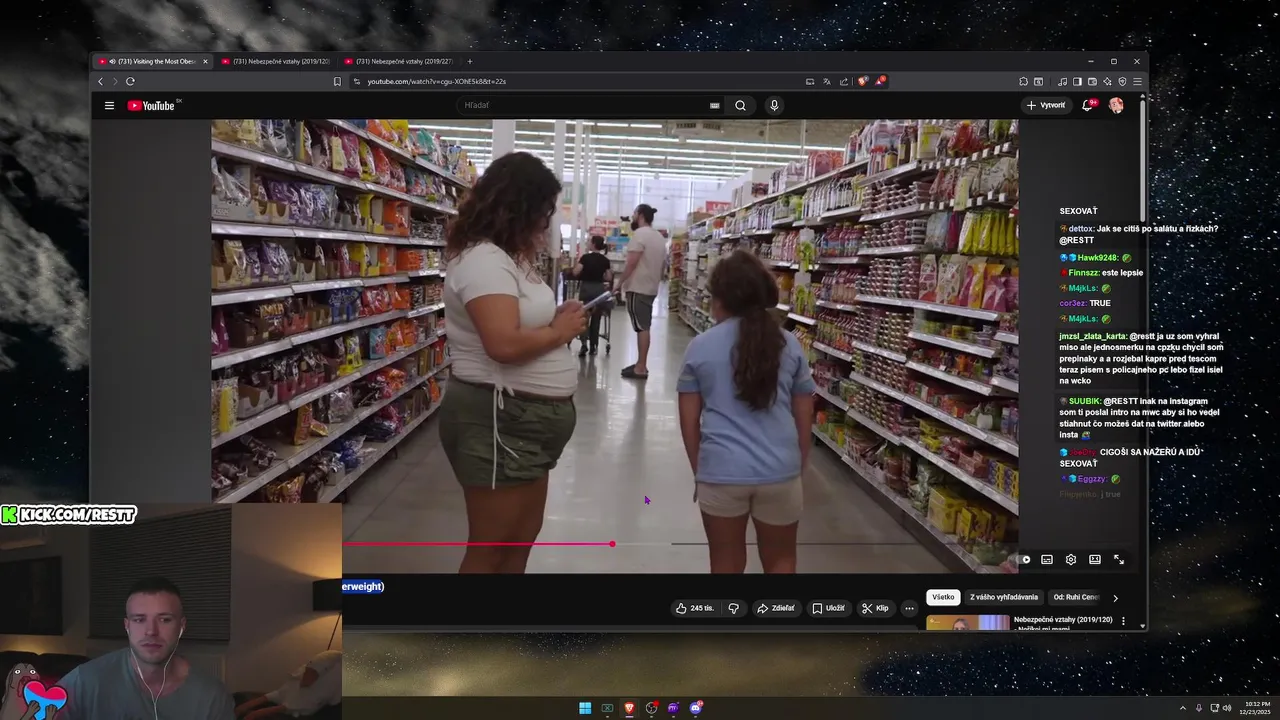Open the Brave main menu icon

[1137, 81]
